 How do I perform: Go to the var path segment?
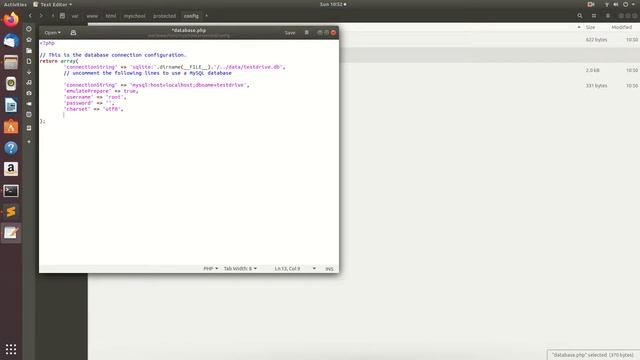(x=75, y=16)
